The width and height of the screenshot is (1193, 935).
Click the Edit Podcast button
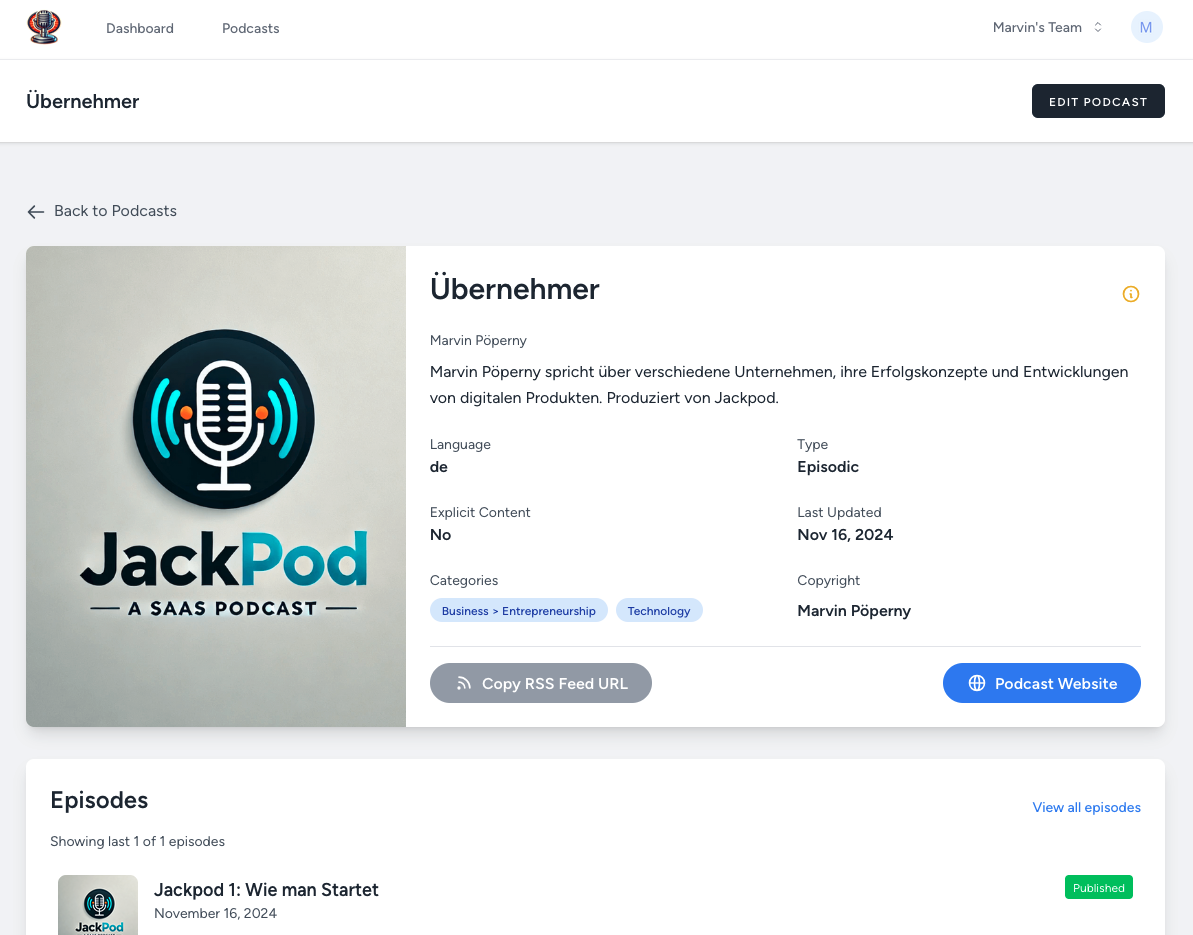coord(1098,101)
